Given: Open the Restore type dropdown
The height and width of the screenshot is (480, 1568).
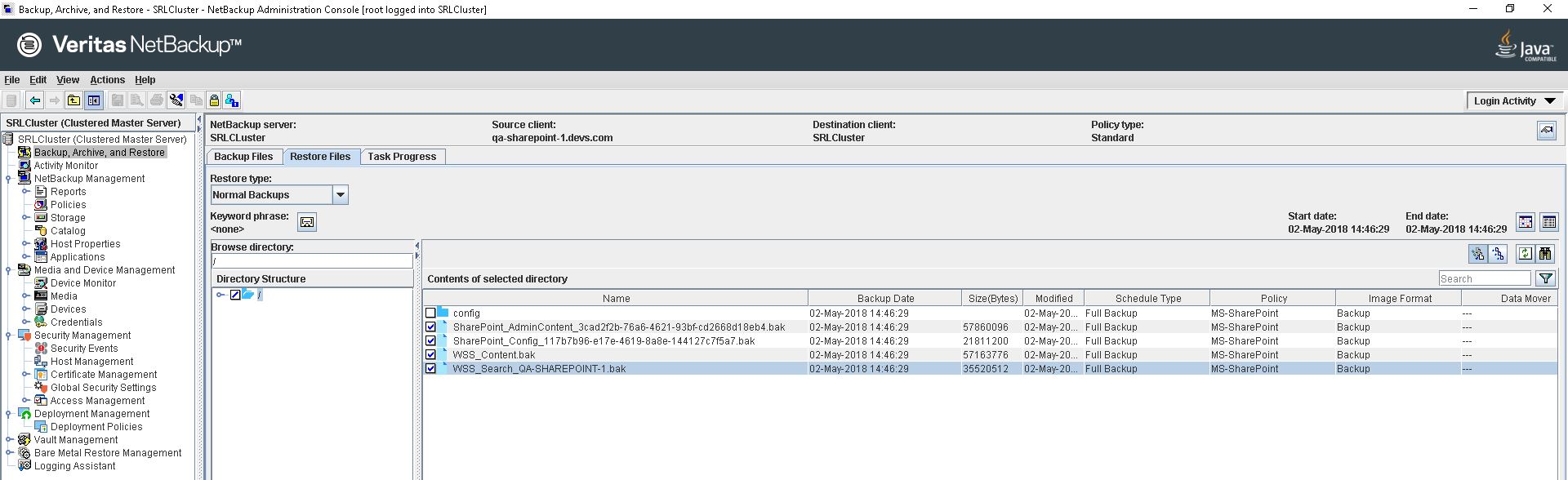Looking at the screenshot, I should pos(341,195).
